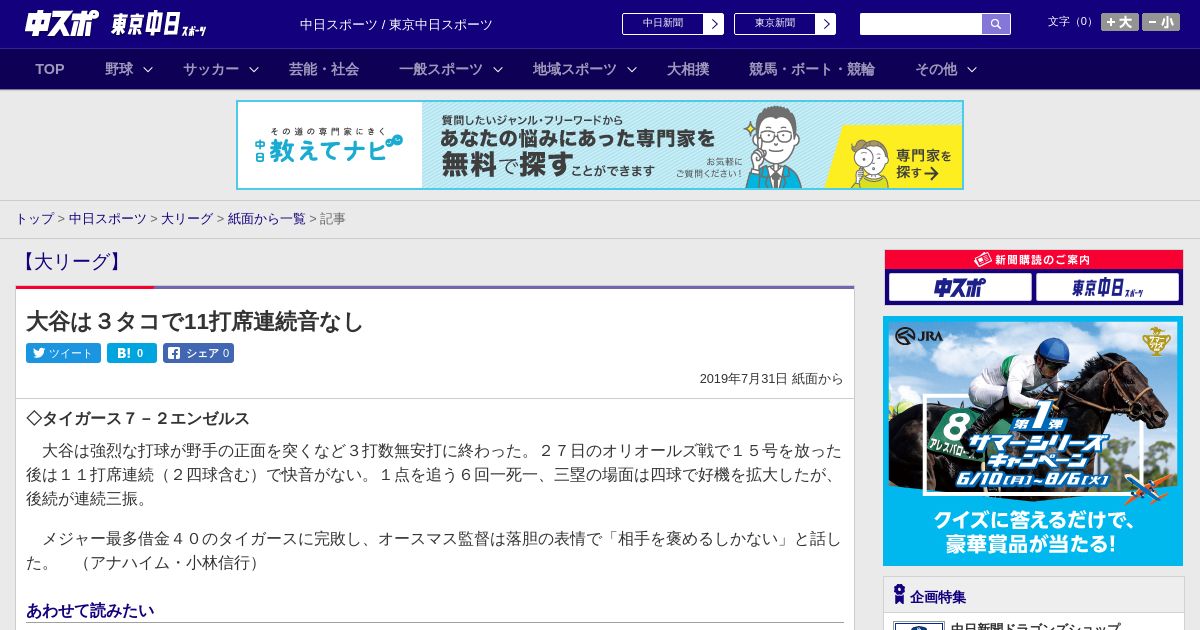Open the 競馬・ボート・競輪 navigation item
This screenshot has height=630, width=1200.
pyautogui.click(x=812, y=69)
